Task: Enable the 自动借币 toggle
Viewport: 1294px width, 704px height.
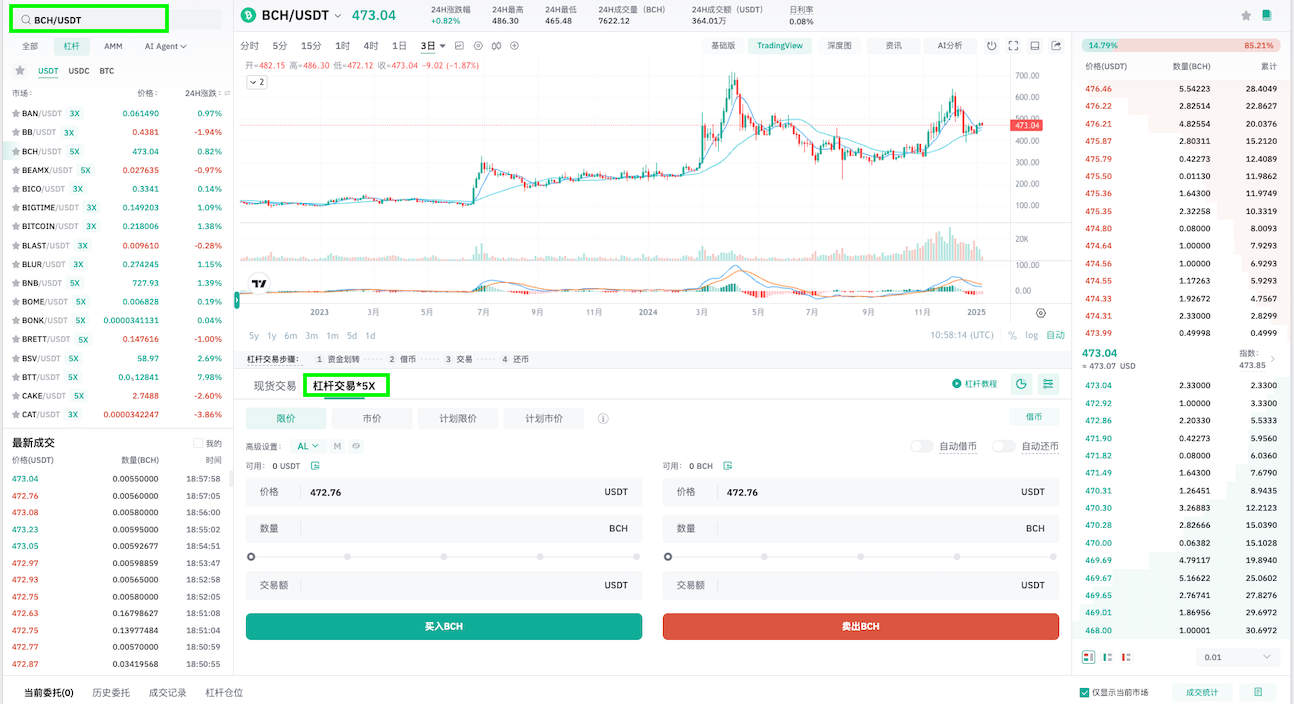Action: pos(920,446)
